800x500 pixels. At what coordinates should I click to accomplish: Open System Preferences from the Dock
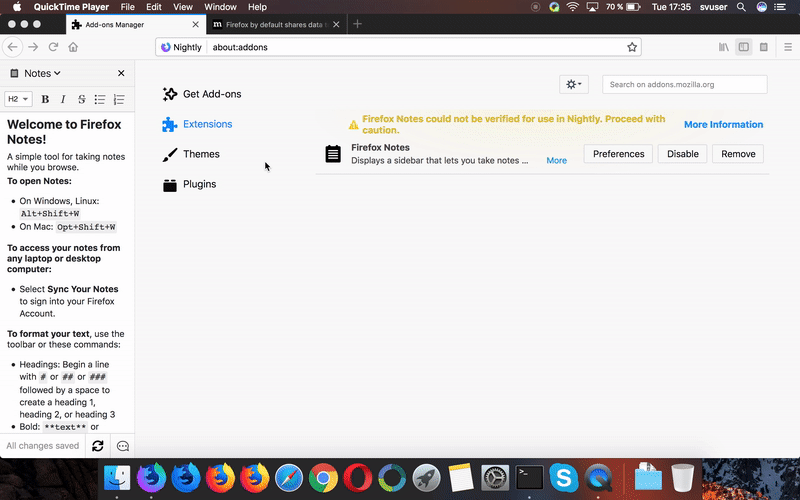tap(495, 479)
